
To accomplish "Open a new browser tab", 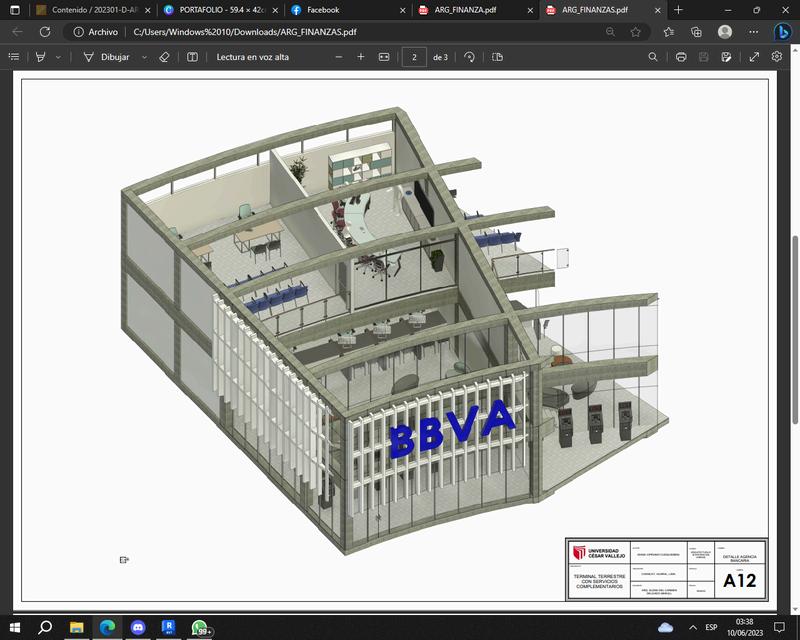I will 678,10.
